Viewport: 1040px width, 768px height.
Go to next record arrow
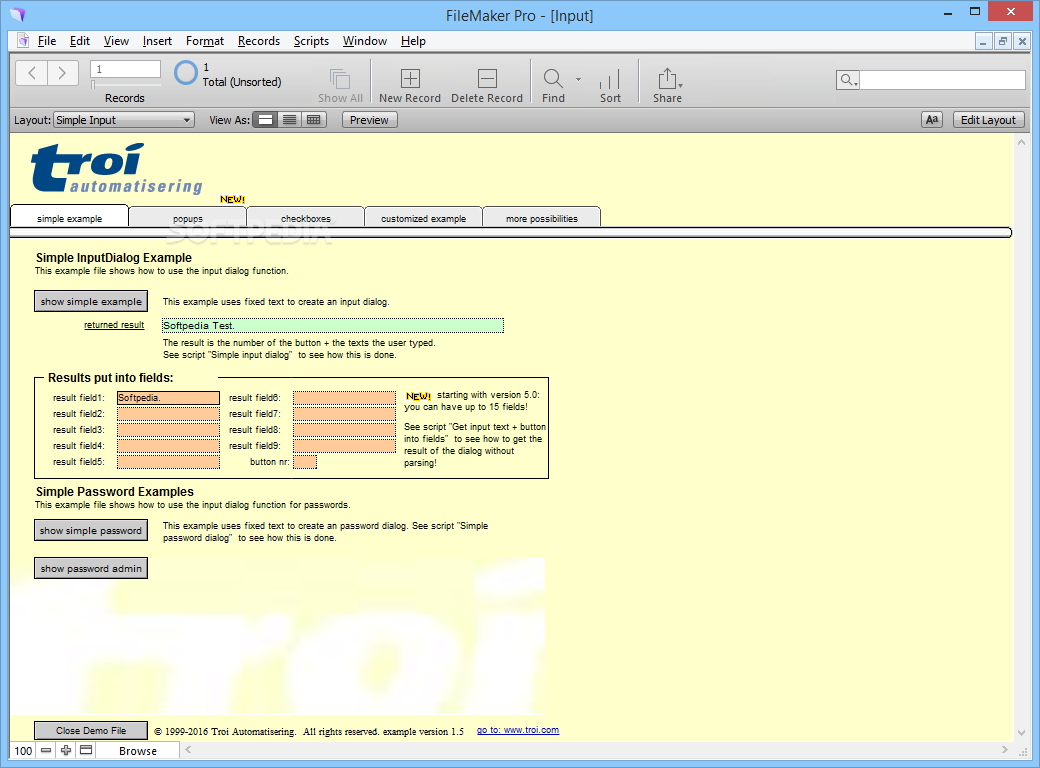point(62,73)
